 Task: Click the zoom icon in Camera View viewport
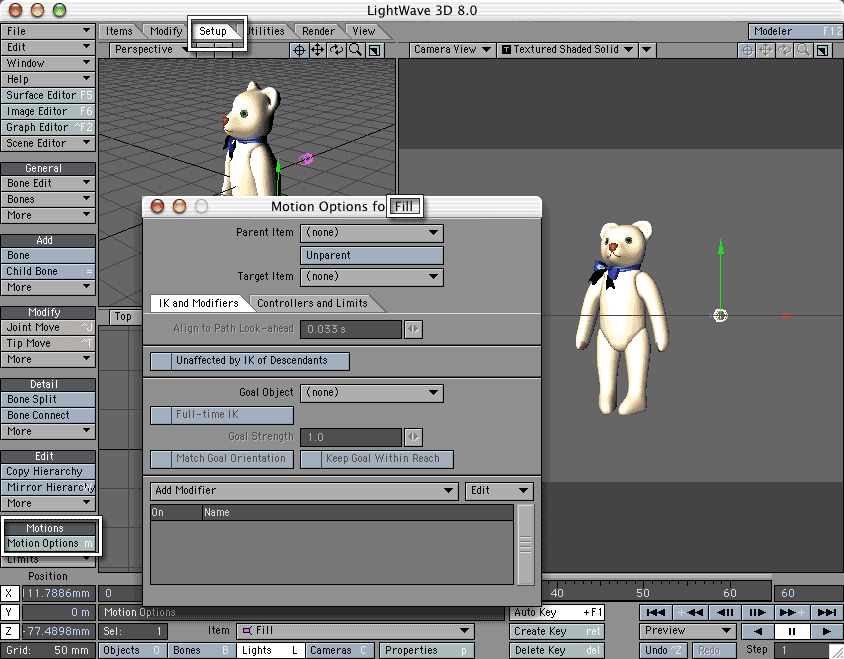pyautogui.click(x=803, y=50)
